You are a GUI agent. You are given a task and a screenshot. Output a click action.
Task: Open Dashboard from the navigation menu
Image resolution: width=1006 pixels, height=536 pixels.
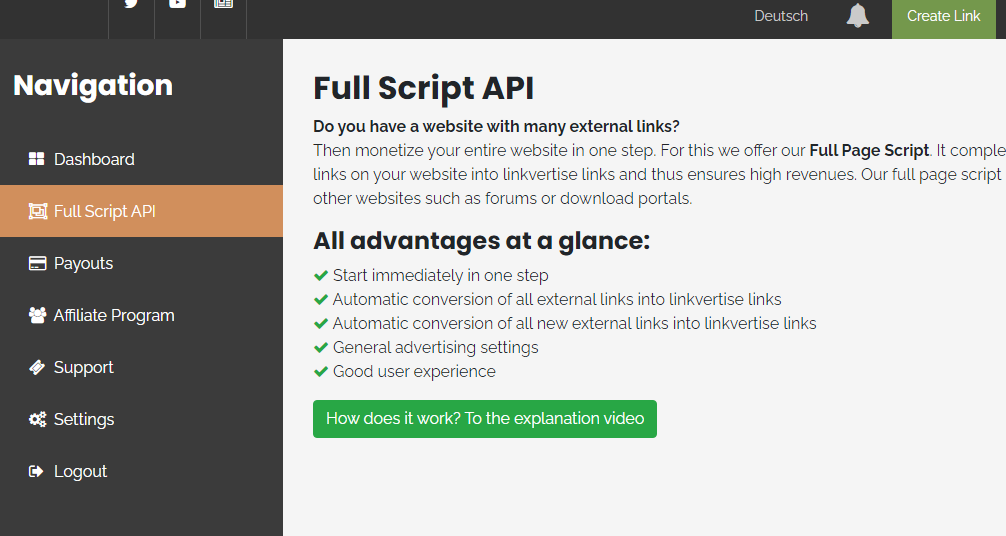pos(94,159)
